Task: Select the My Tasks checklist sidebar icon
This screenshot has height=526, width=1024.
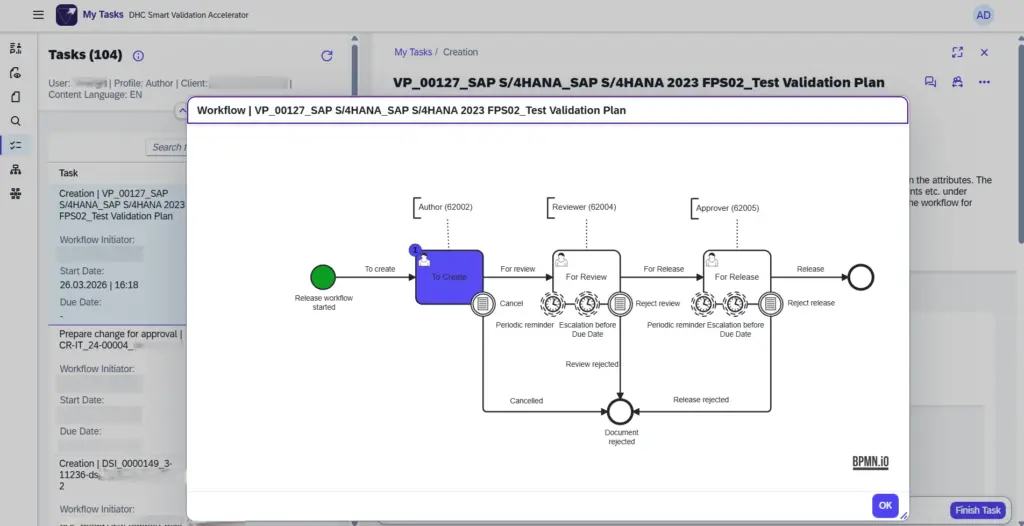Action: tap(16, 145)
